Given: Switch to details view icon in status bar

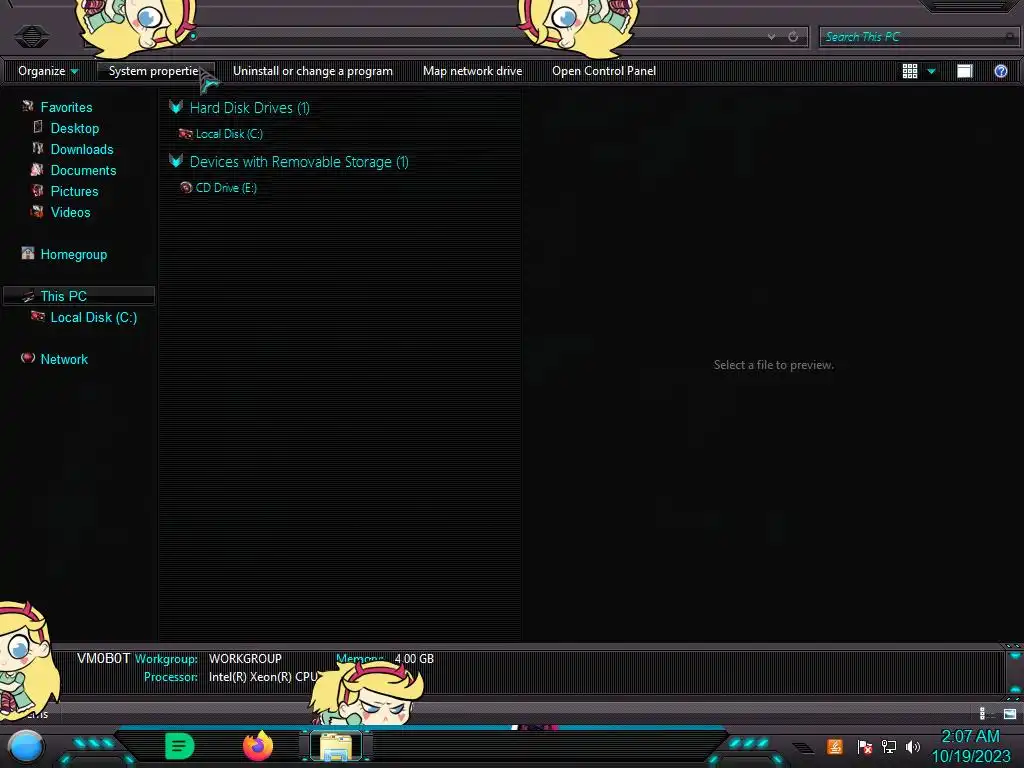Looking at the screenshot, I should 985,714.
